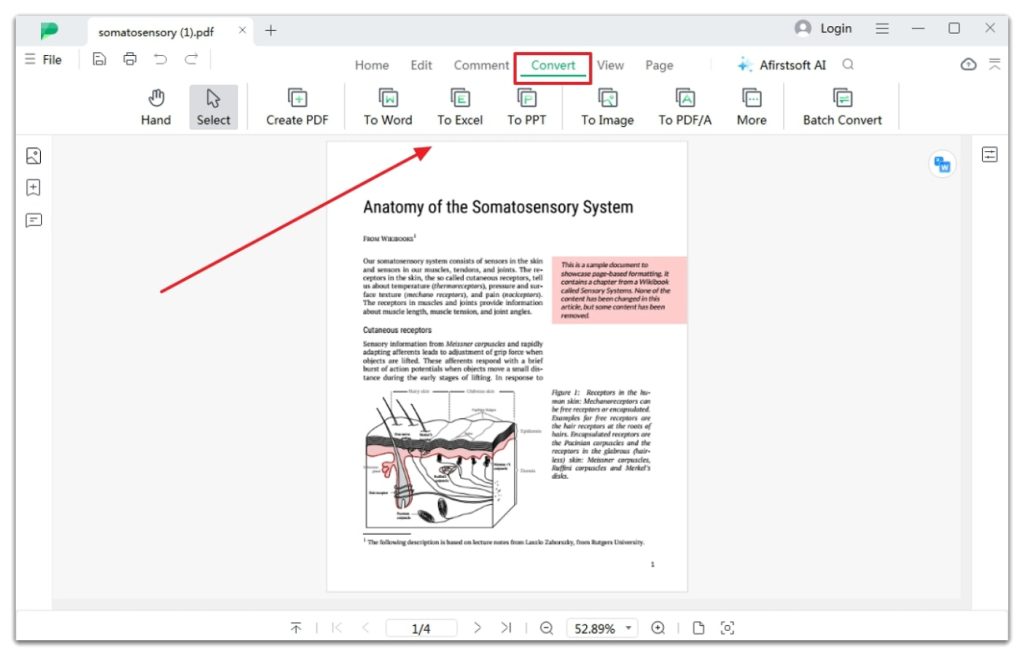
Task: Click the floating translate button
Action: [x=942, y=164]
